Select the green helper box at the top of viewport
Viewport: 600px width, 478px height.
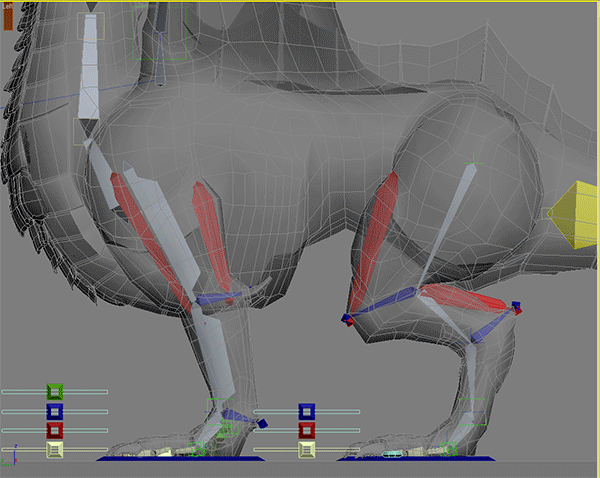[160, 31]
